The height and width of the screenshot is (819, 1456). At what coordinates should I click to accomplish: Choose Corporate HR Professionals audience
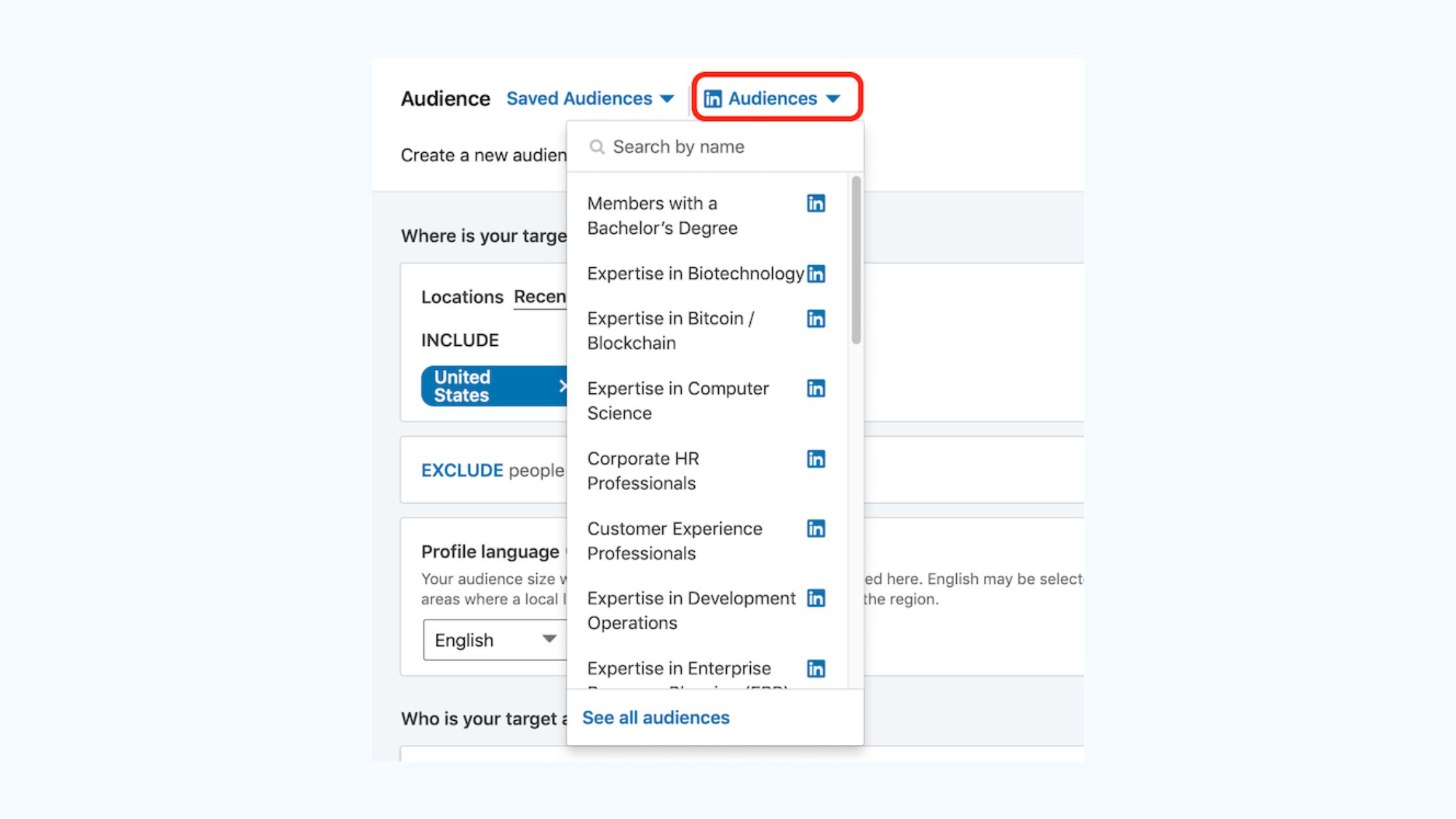(642, 471)
